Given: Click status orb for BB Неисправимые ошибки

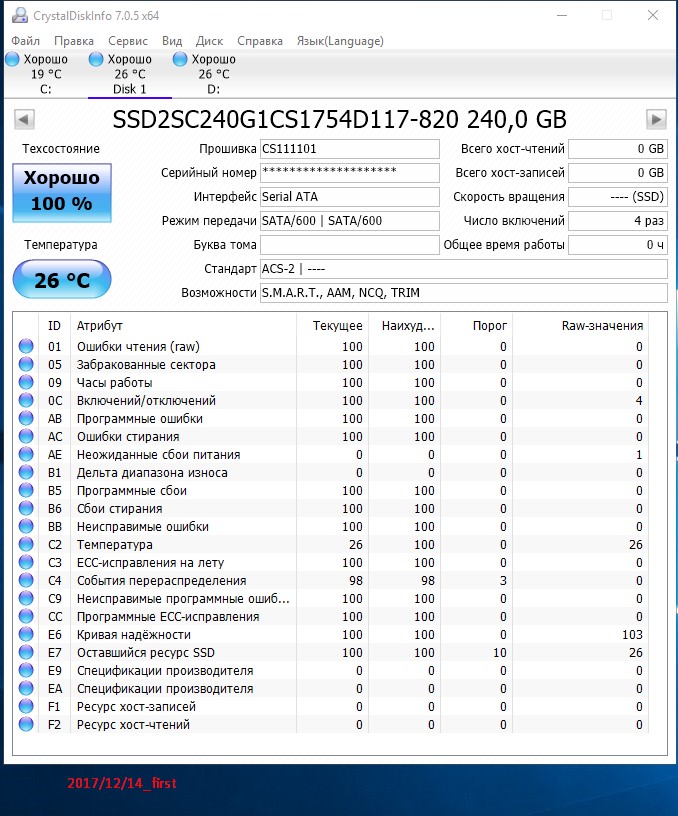Looking at the screenshot, I should [26, 526].
